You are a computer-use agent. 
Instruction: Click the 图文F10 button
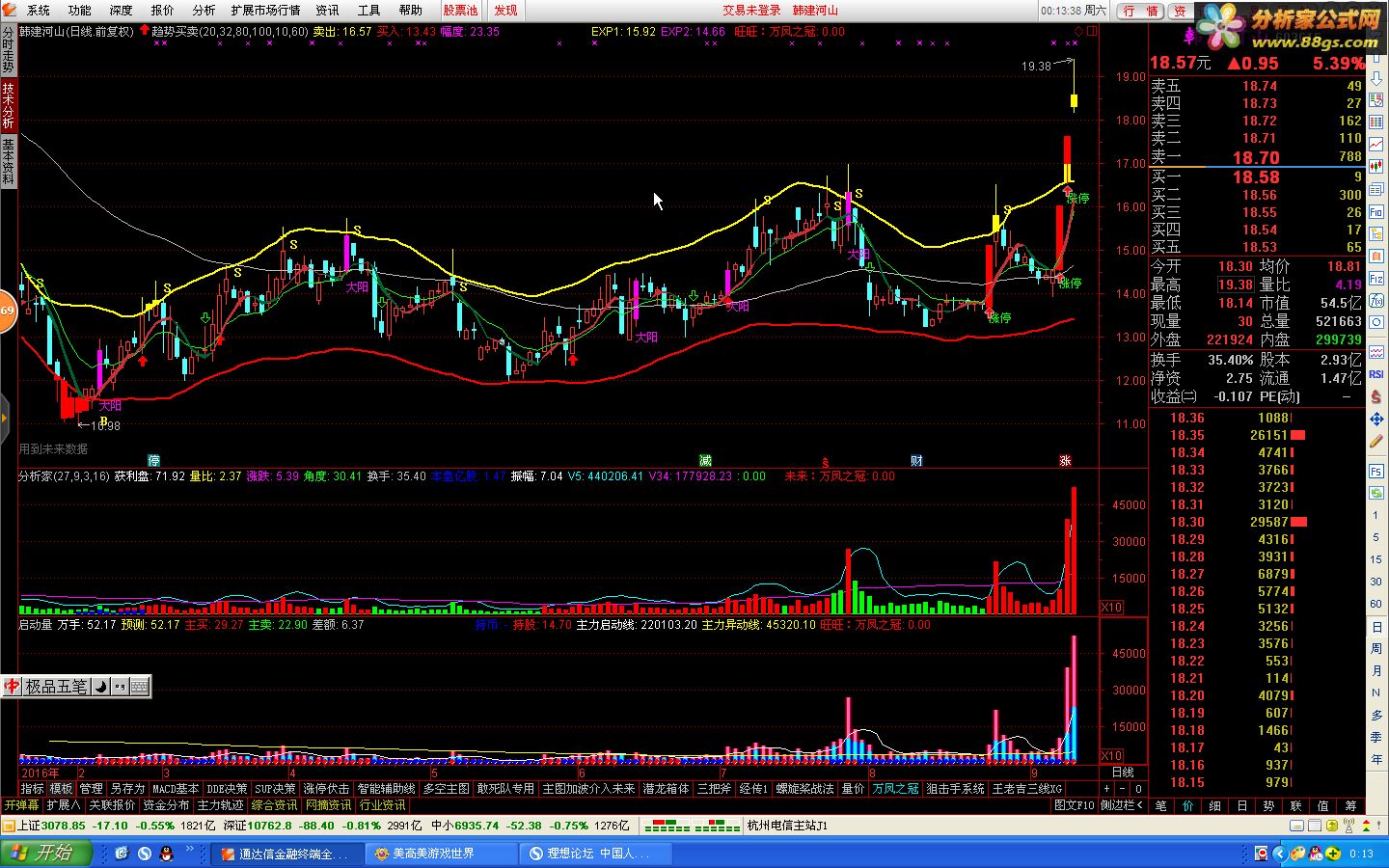[1074, 805]
